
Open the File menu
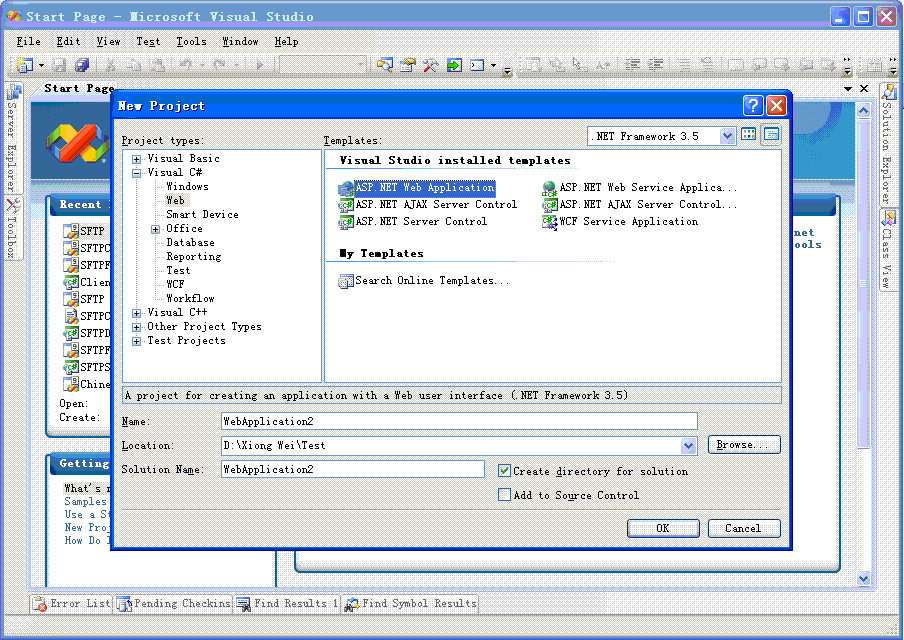28,42
